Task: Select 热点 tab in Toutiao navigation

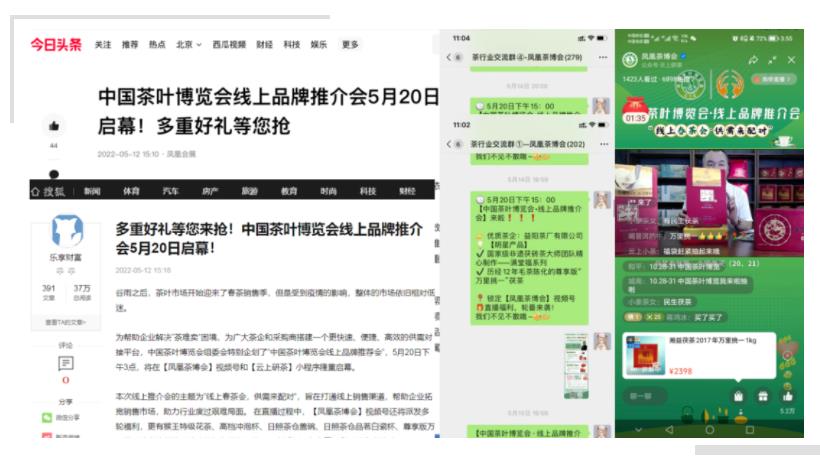Action: 157,44
